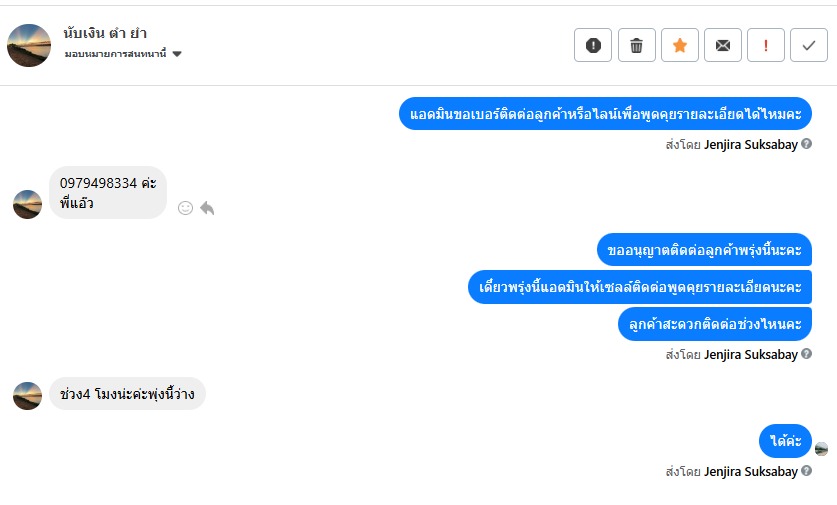This screenshot has height=505, width=837.
Task: Click the customer name นับเงิน ตำ ยำ
Action: [105, 33]
